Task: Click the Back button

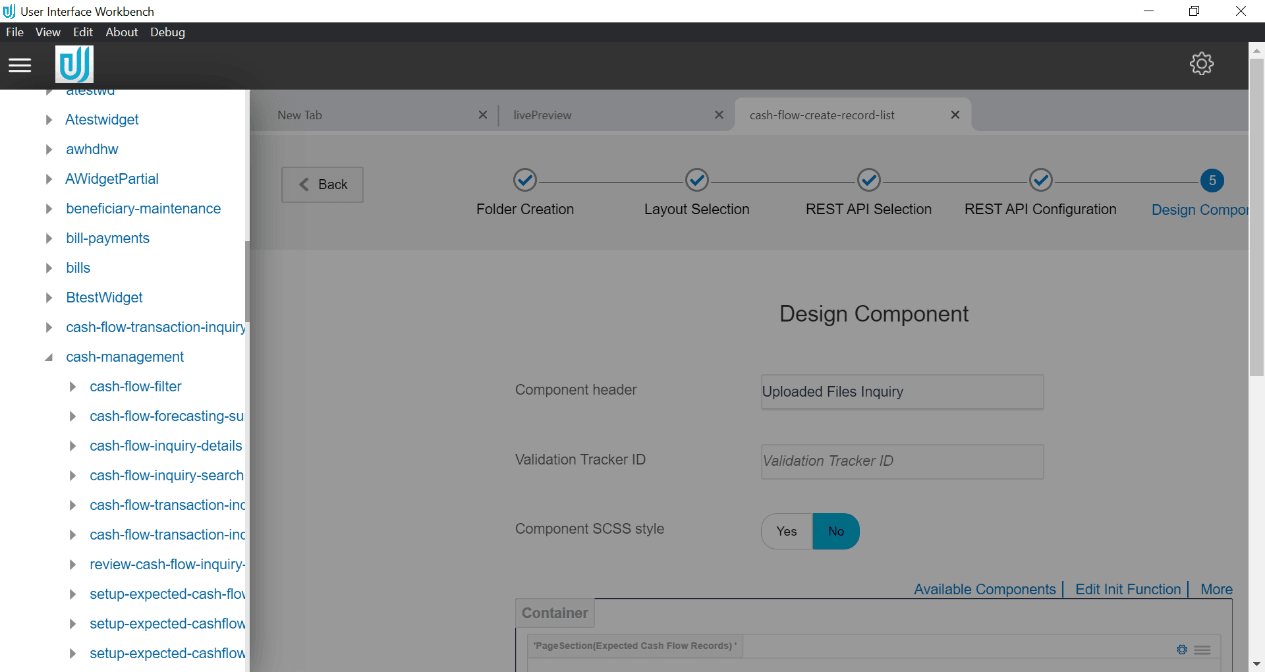Action: (322, 184)
